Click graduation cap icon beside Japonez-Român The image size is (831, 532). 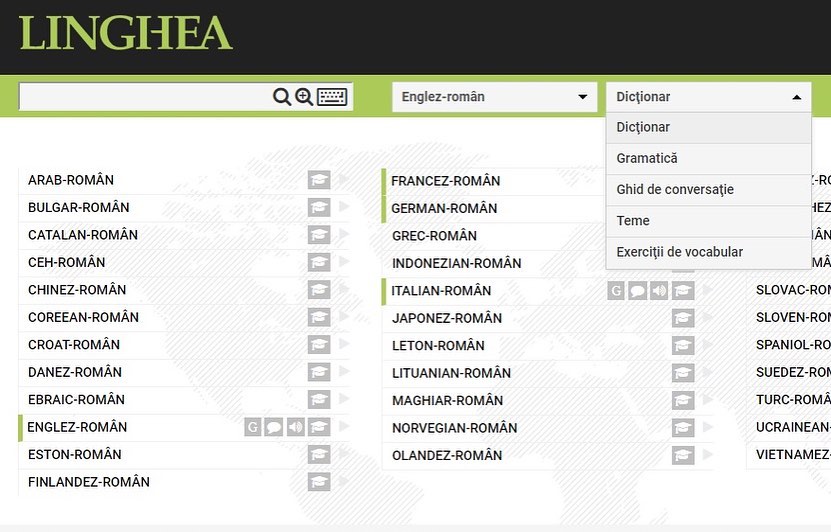click(x=683, y=318)
